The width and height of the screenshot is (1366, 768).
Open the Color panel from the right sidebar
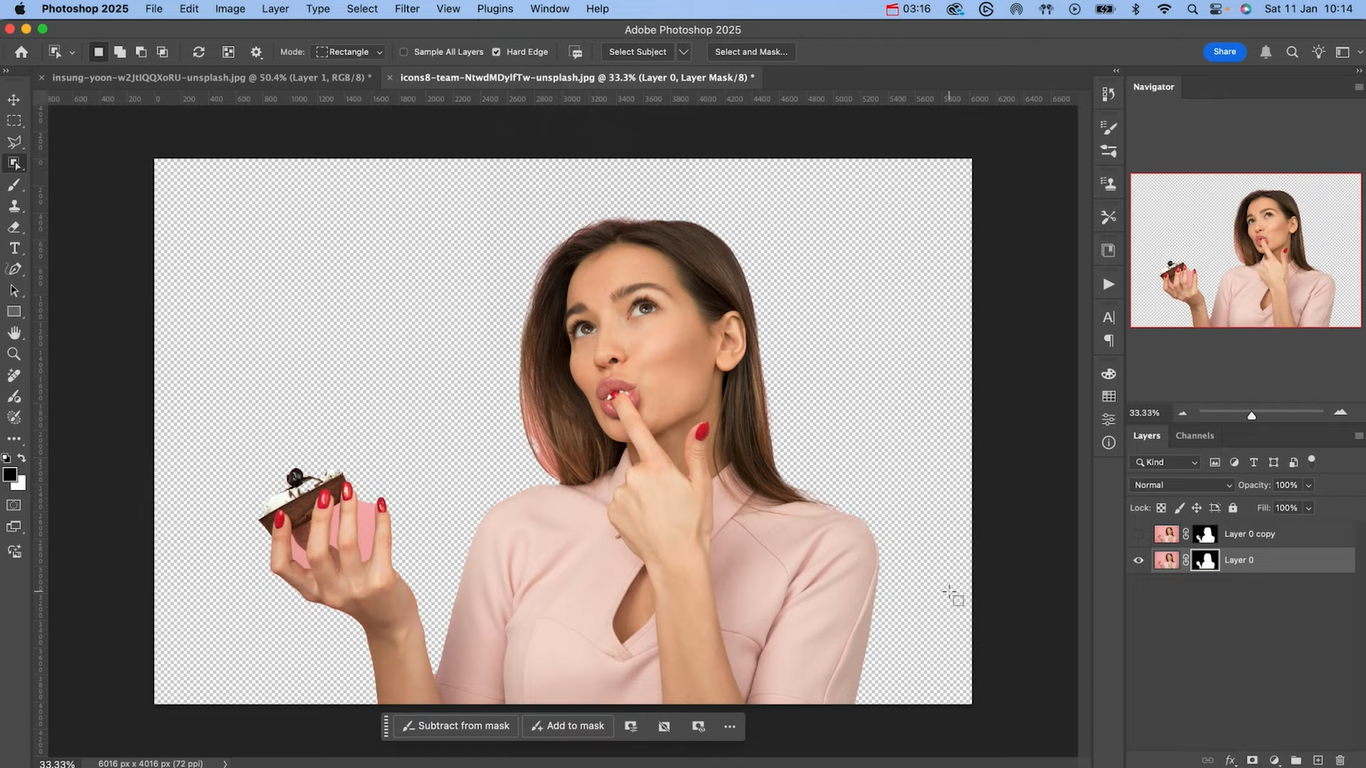(1108, 372)
